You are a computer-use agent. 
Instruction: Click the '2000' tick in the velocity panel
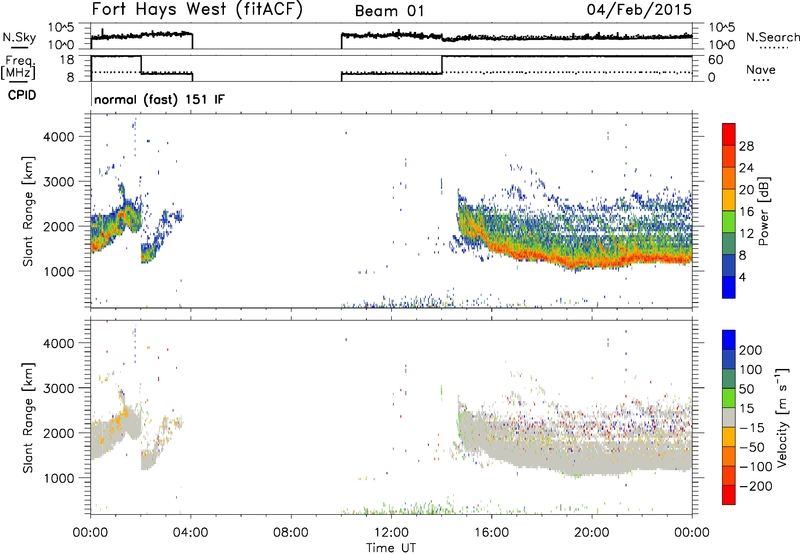click(x=58, y=433)
